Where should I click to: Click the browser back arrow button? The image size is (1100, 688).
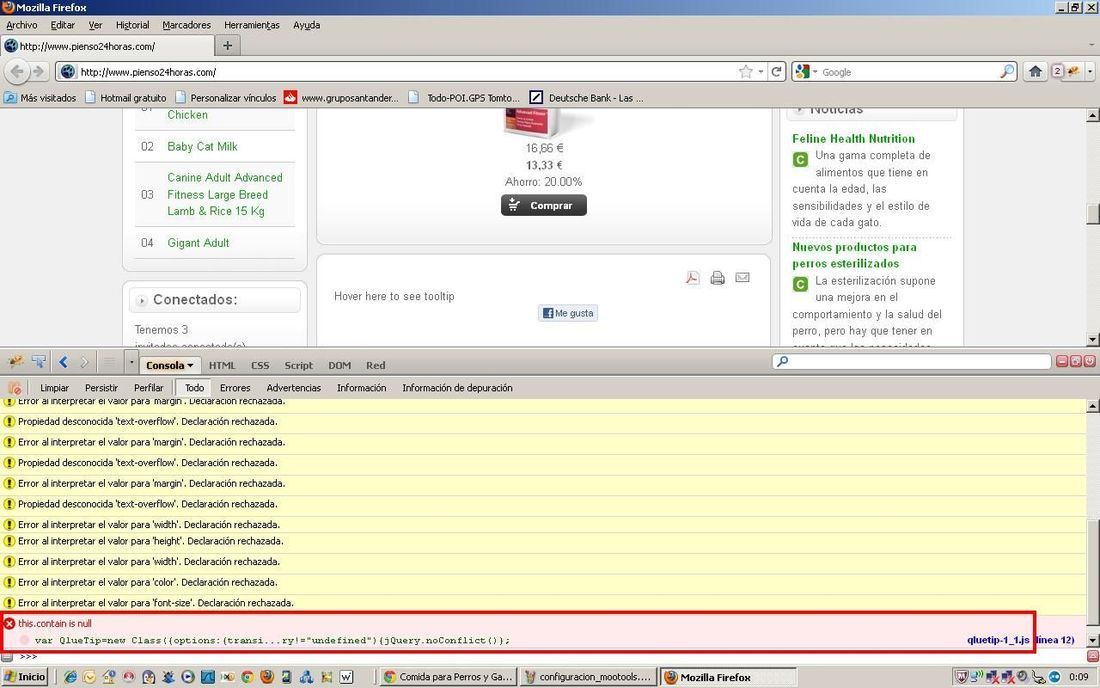point(18,72)
